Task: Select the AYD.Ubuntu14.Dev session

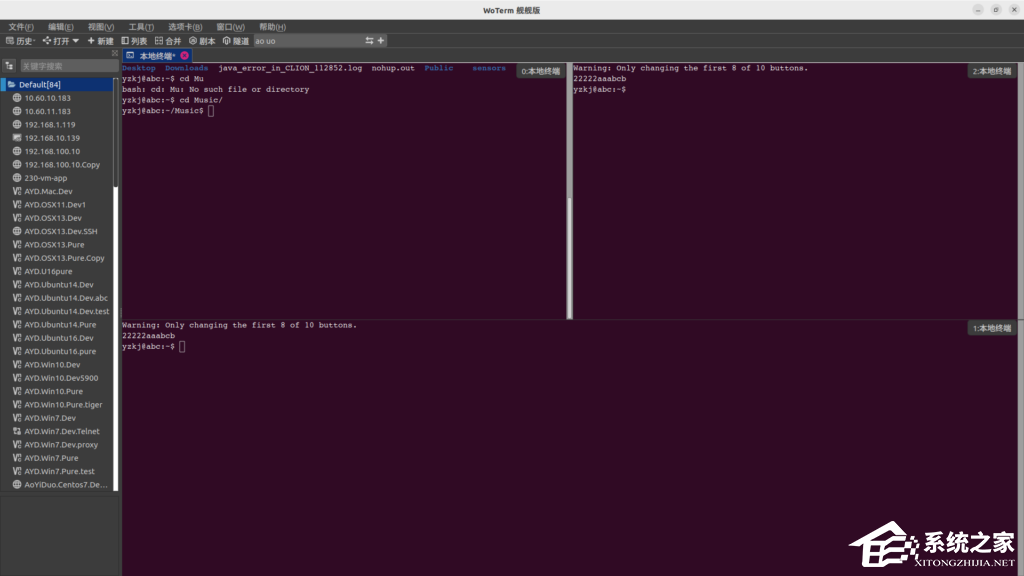Action: (58, 285)
